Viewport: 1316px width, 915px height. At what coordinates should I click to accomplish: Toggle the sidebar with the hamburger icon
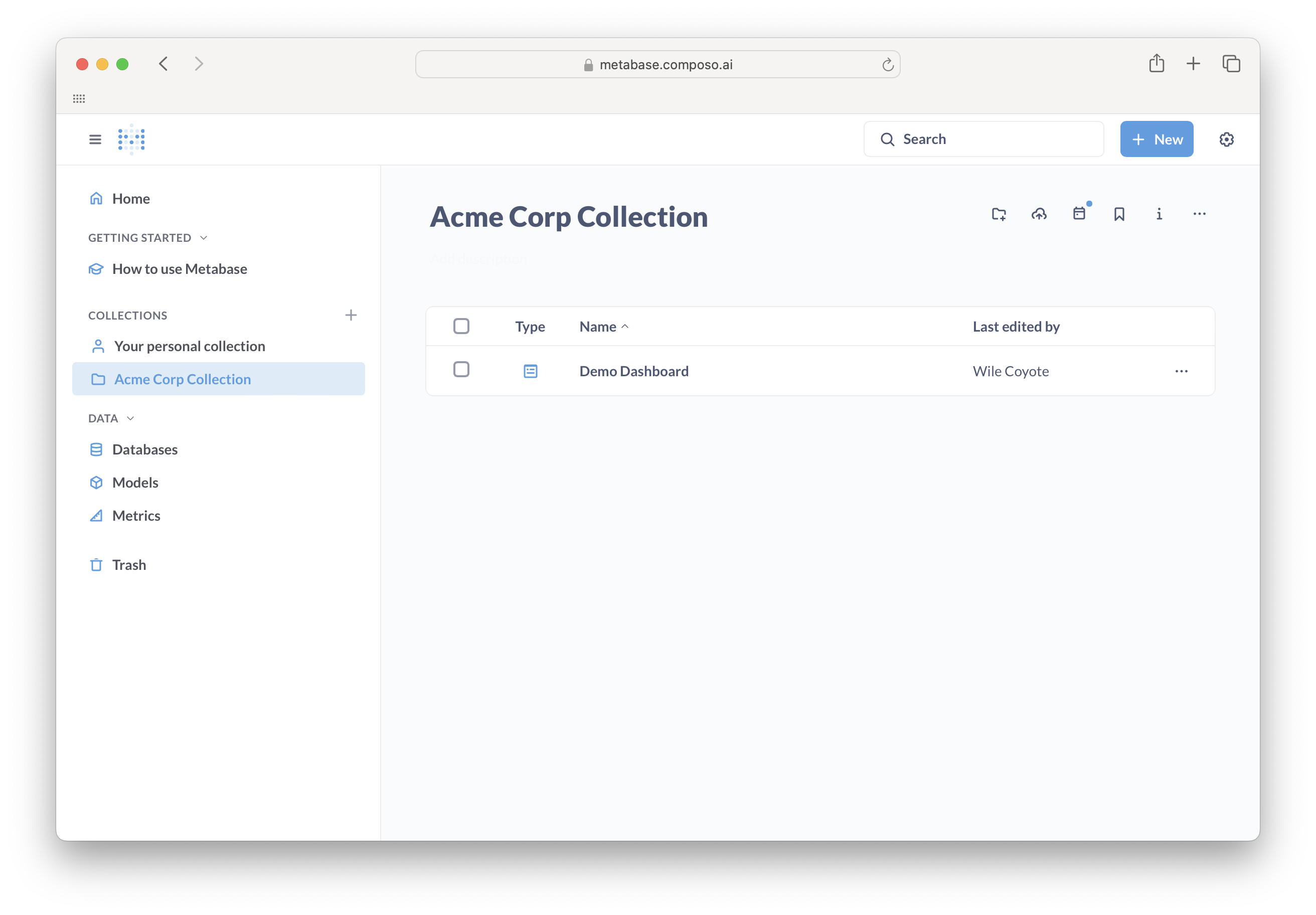pos(95,139)
